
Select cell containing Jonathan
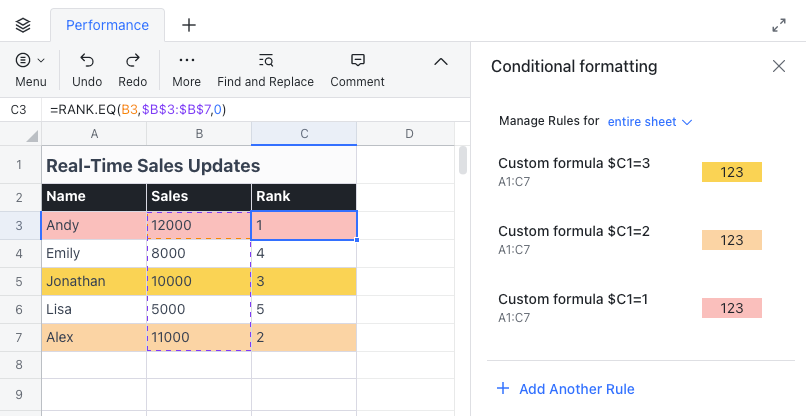click(x=93, y=282)
